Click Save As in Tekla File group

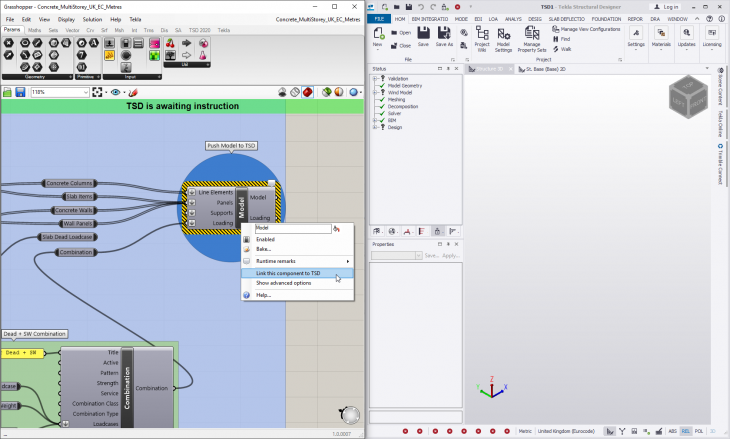point(444,37)
